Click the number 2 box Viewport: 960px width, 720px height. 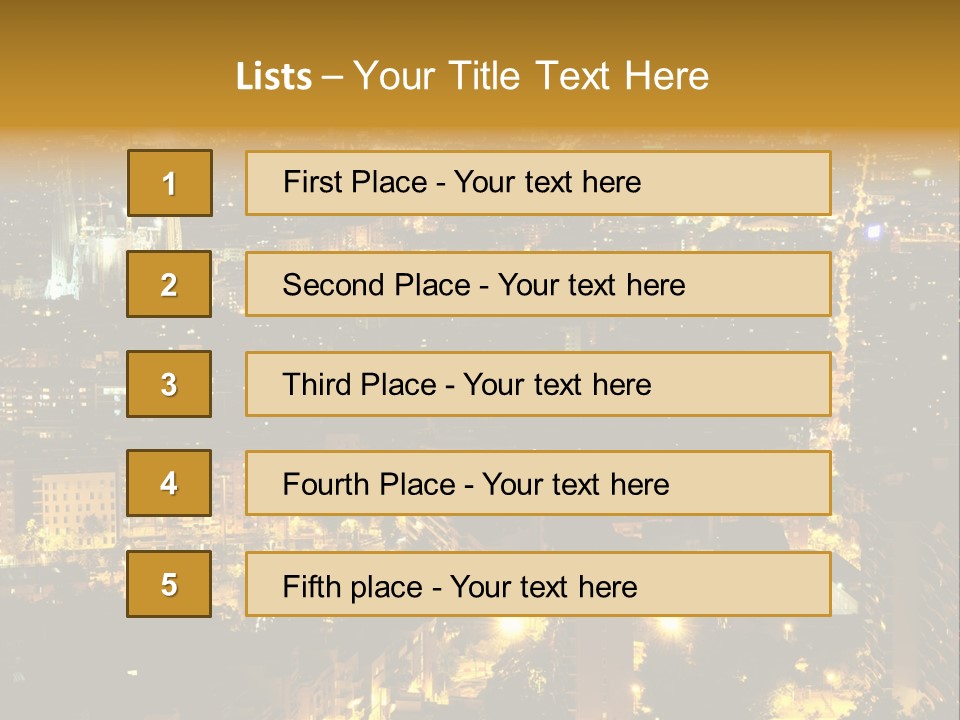pyautogui.click(x=169, y=284)
